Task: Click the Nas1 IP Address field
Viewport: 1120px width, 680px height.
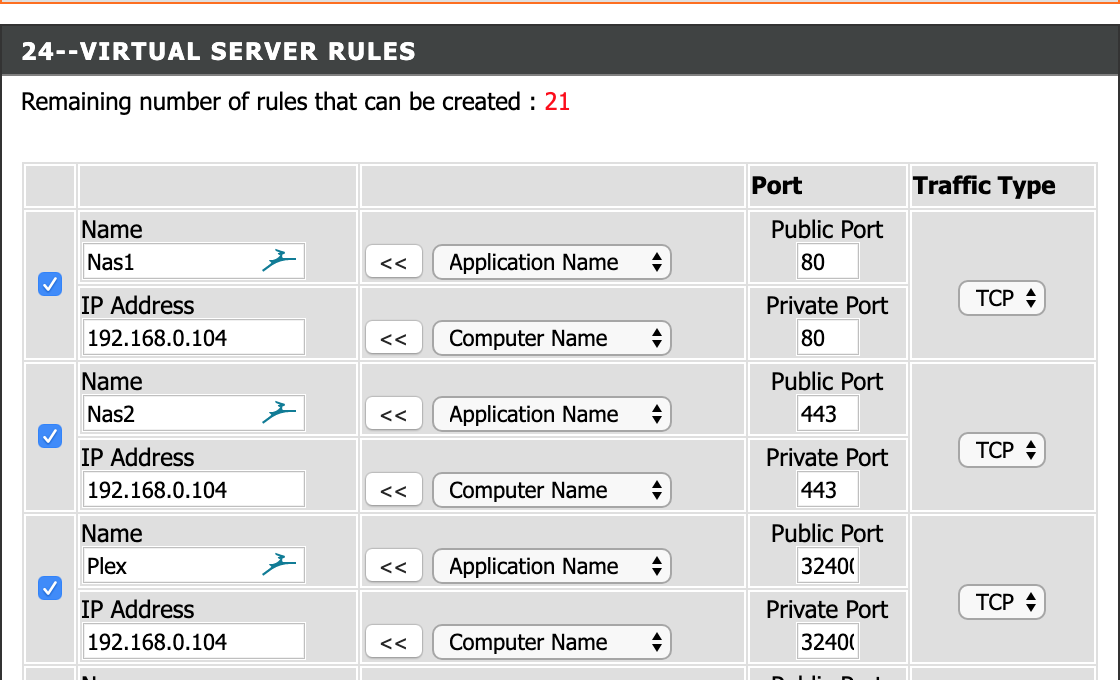Action: coord(194,338)
